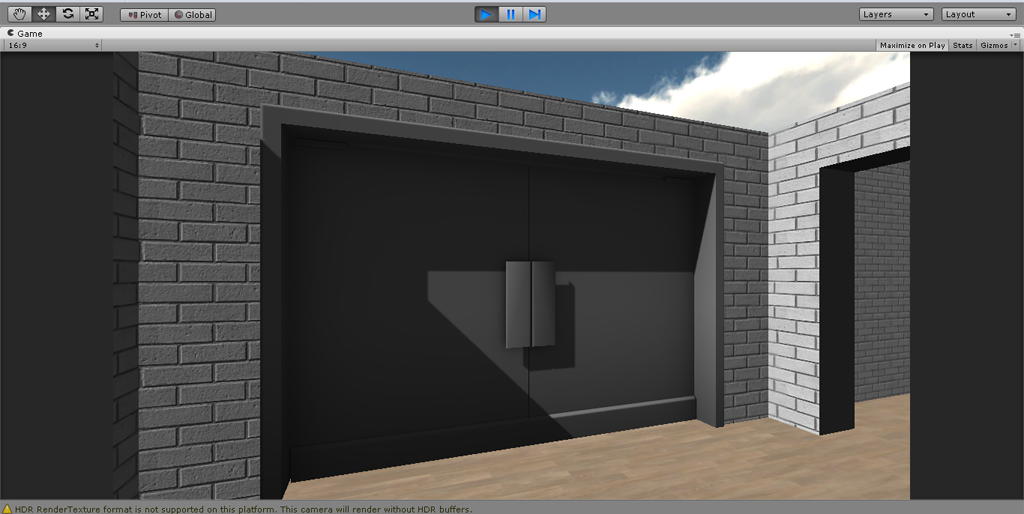
Task: Pause the running game
Action: click(511, 14)
